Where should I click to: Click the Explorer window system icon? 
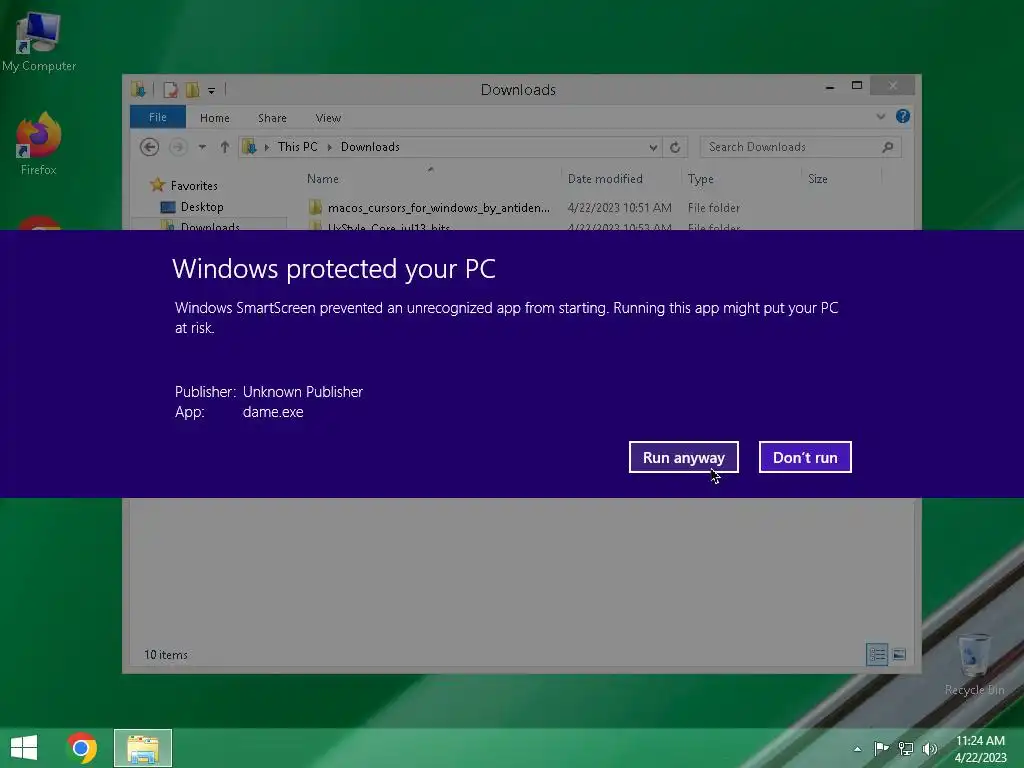138,89
